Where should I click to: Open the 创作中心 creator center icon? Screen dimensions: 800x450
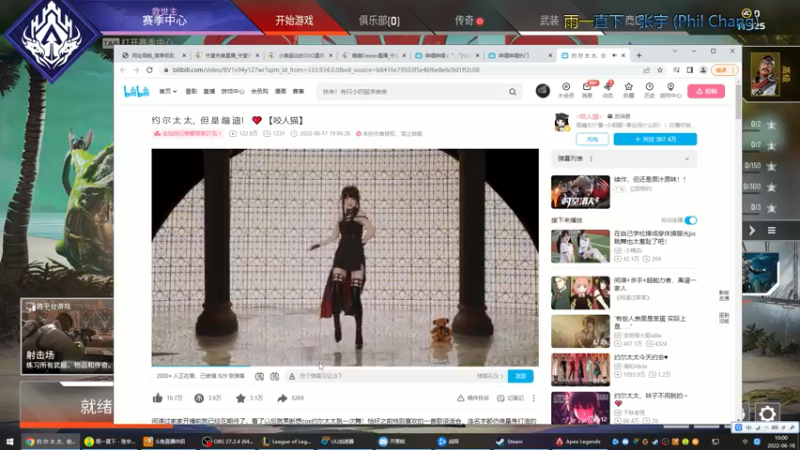point(670,90)
